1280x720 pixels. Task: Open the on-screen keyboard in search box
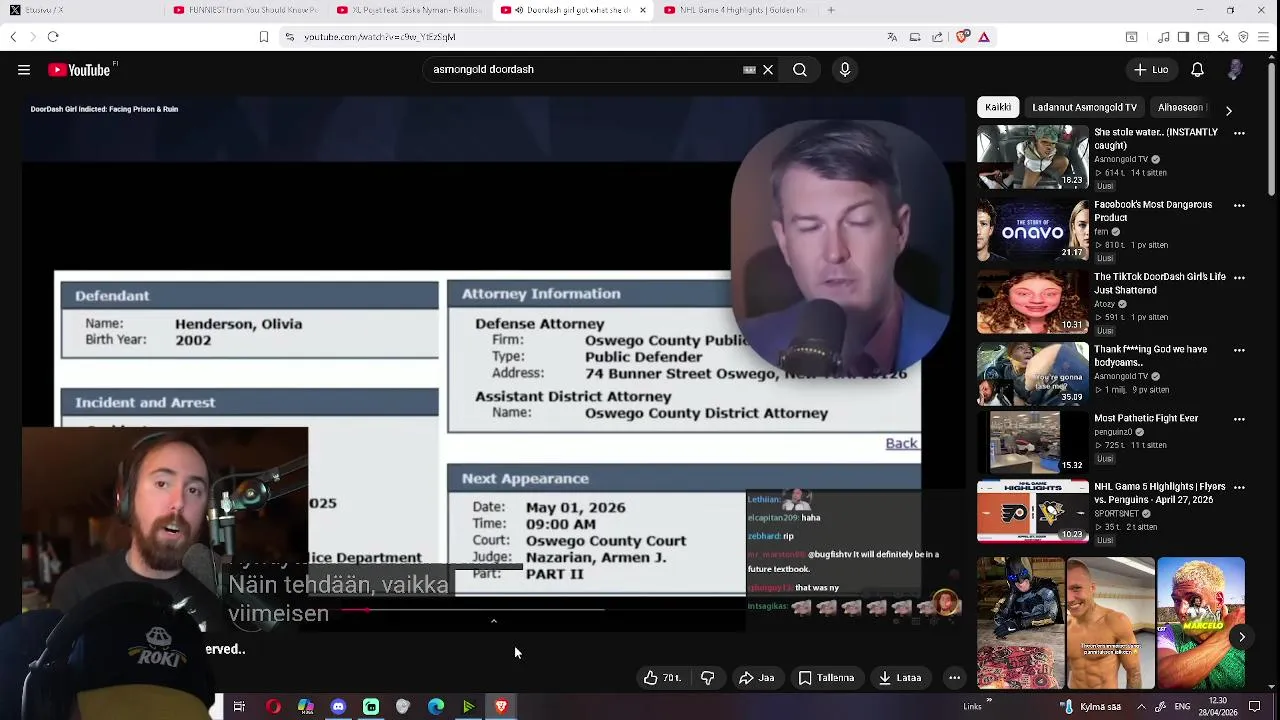(749, 70)
